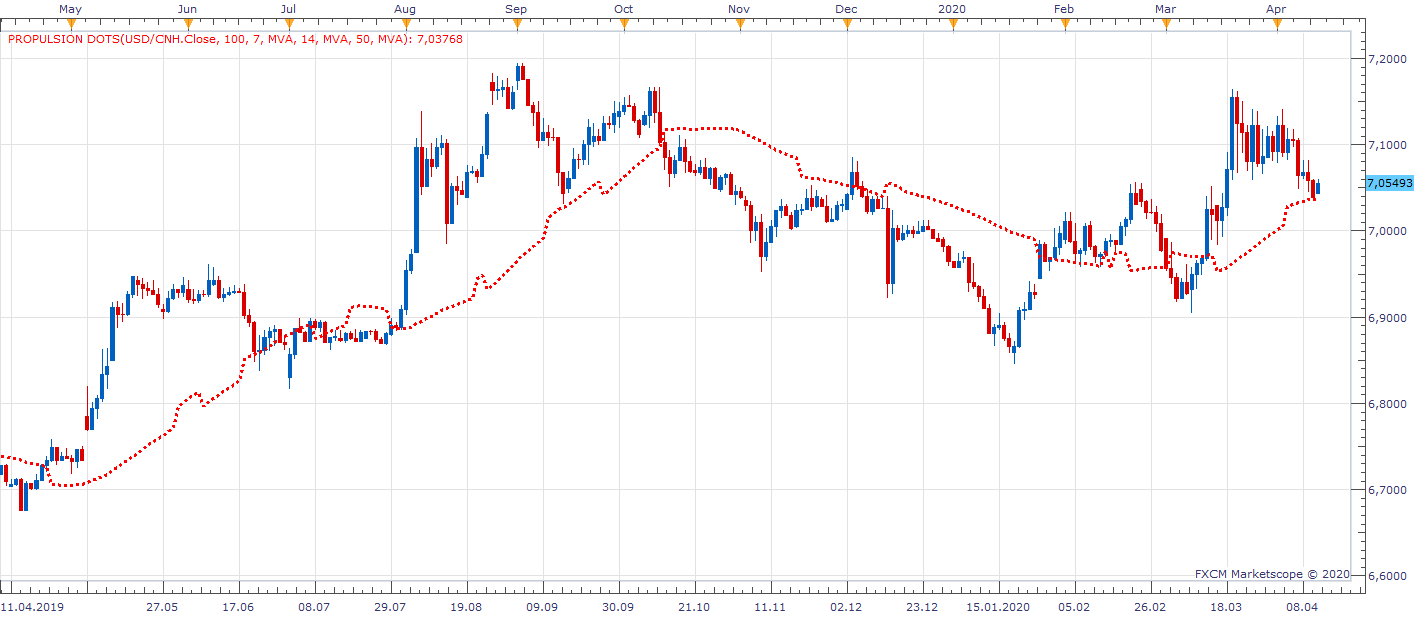
Task: Click the orange 2020 year marker
Action: click(953, 24)
